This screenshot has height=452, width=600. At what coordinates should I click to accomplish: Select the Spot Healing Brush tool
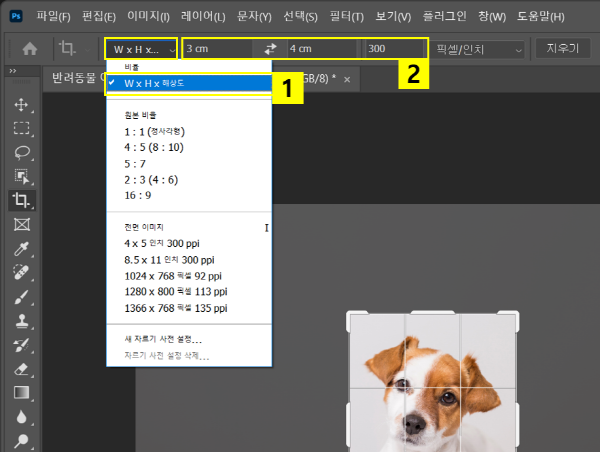click(x=21, y=273)
